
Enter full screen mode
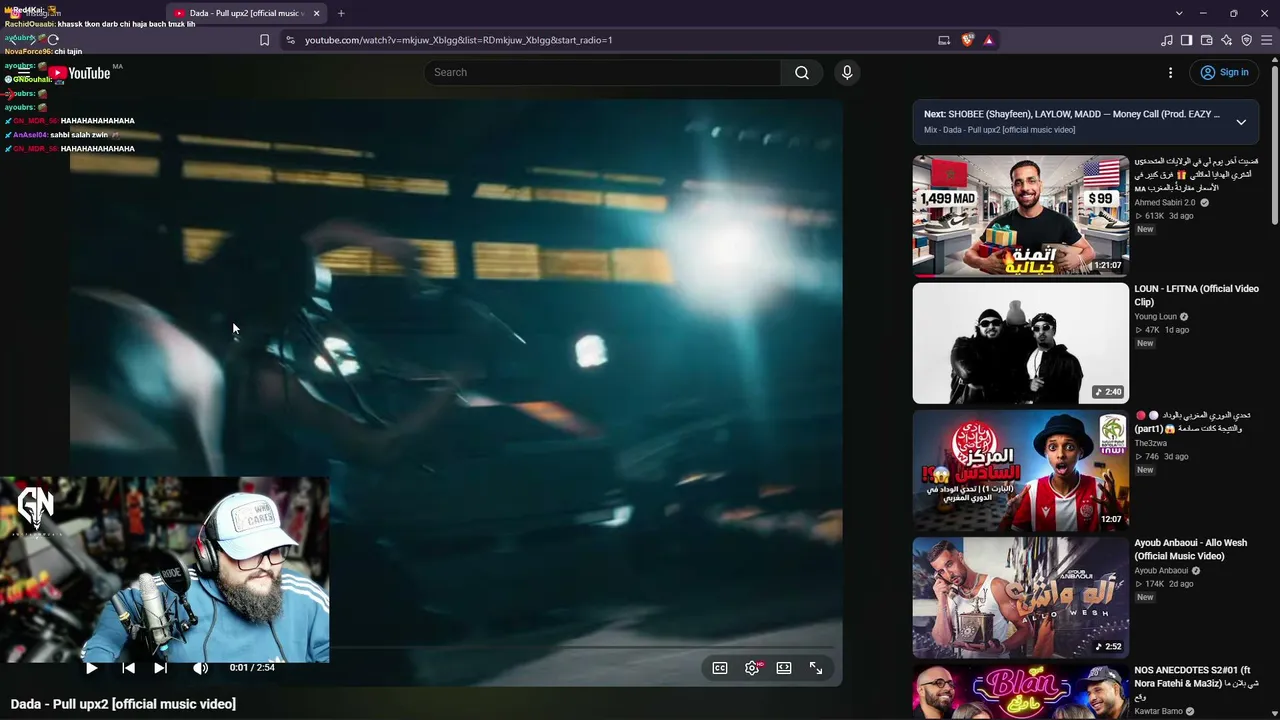click(x=816, y=668)
